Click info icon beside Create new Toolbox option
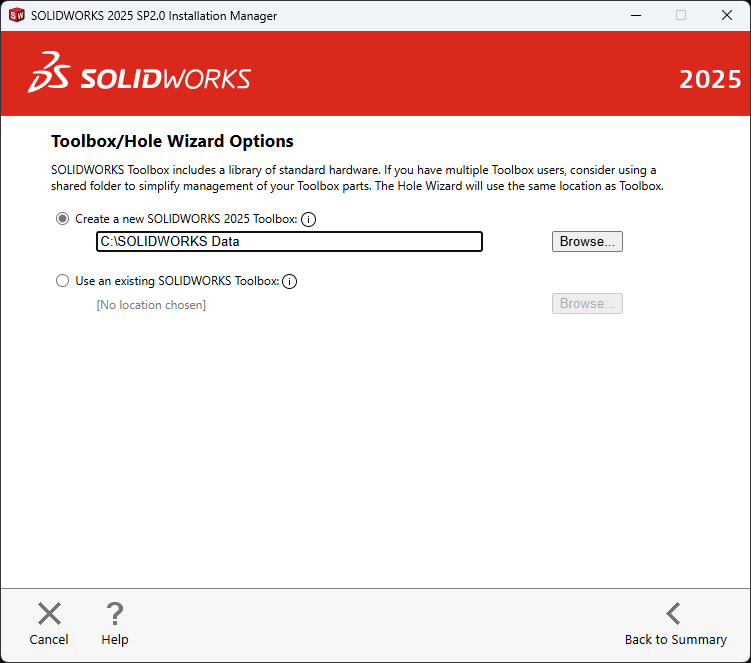 coord(309,219)
